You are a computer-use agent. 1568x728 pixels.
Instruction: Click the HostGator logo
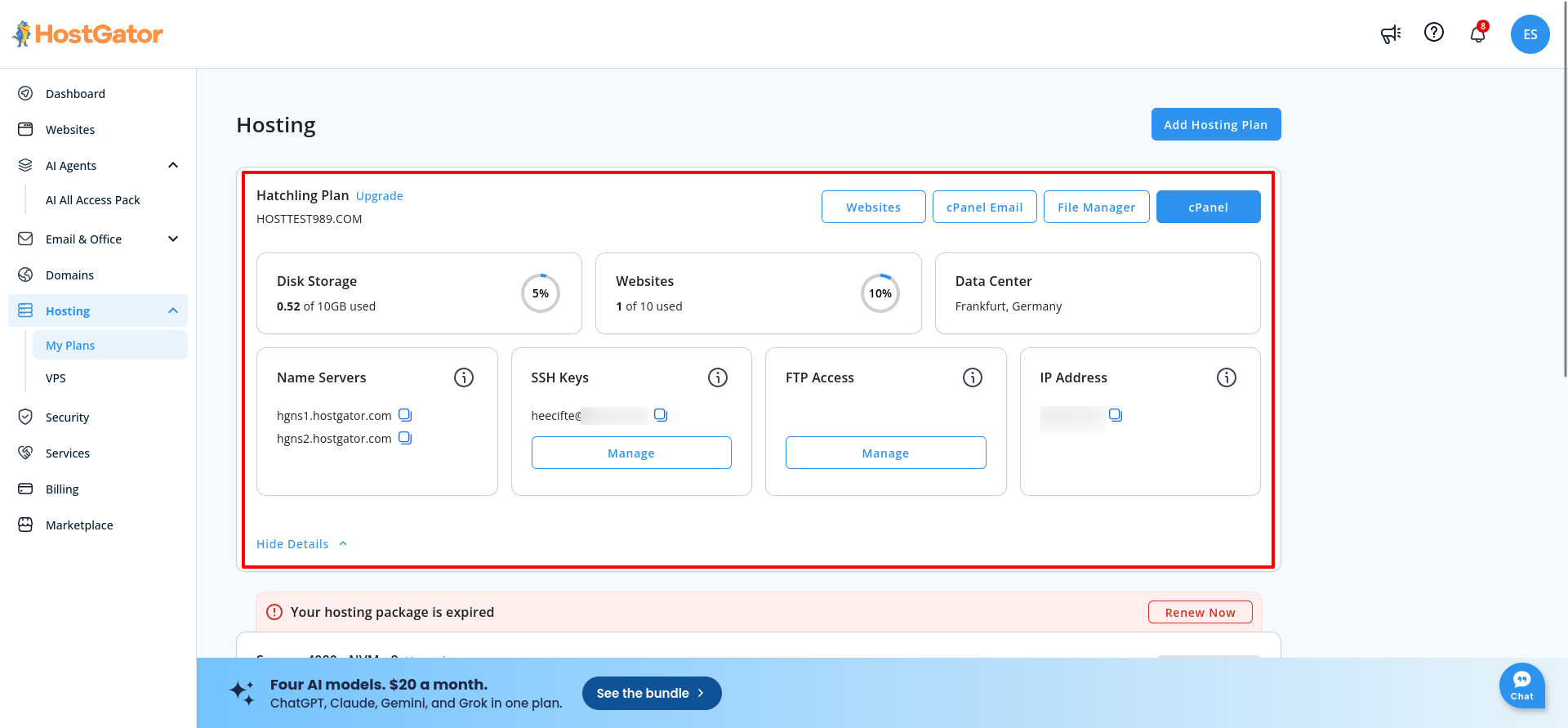coord(87,33)
